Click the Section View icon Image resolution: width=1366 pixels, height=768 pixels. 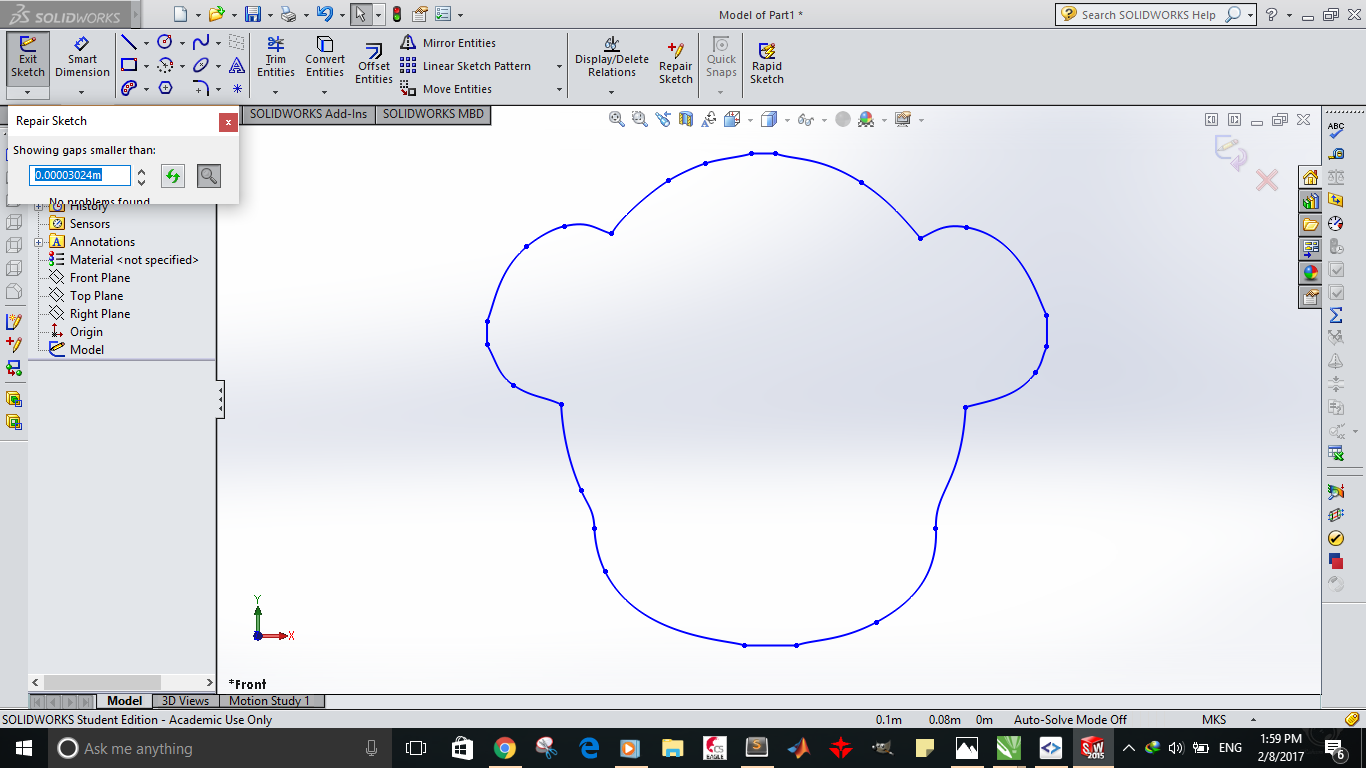pos(686,119)
